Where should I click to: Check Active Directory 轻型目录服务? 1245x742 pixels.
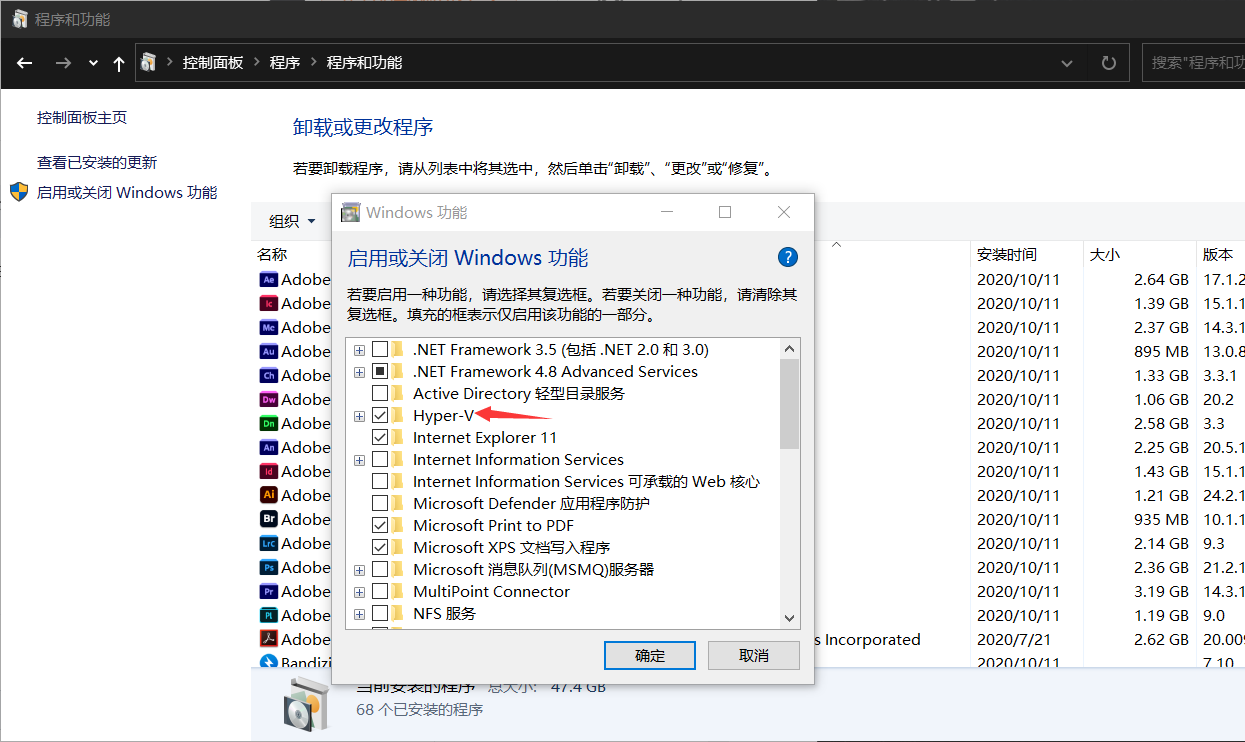(x=380, y=394)
